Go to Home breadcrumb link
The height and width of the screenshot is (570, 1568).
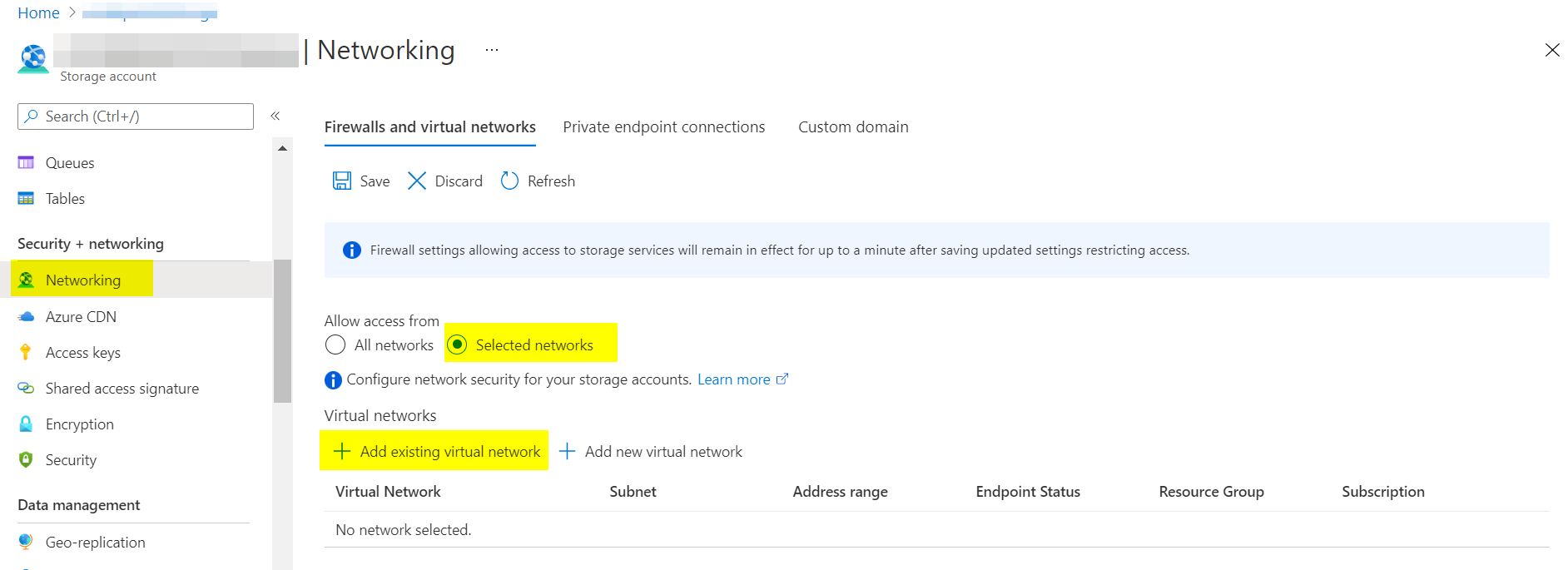tap(38, 13)
